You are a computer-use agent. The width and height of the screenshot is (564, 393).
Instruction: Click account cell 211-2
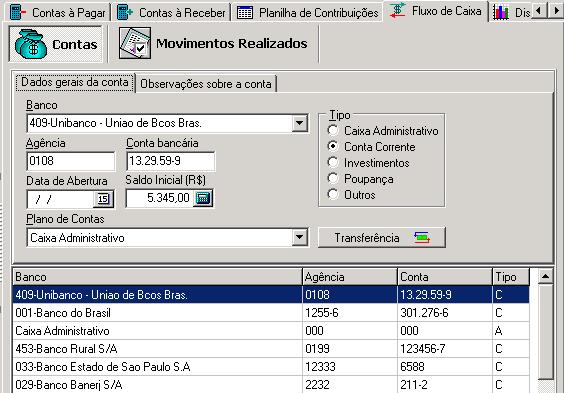point(445,384)
